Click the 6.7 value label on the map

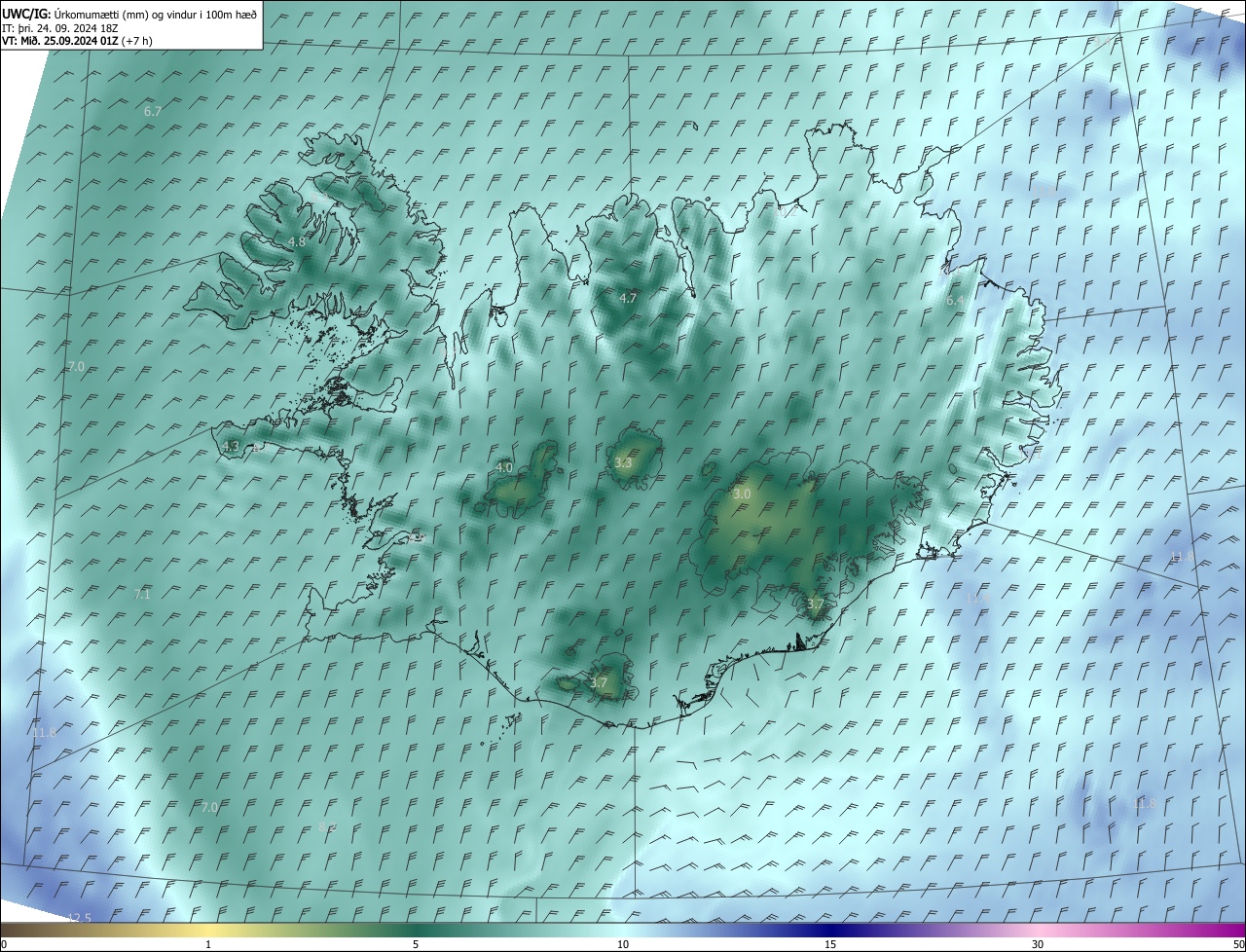[x=153, y=112]
